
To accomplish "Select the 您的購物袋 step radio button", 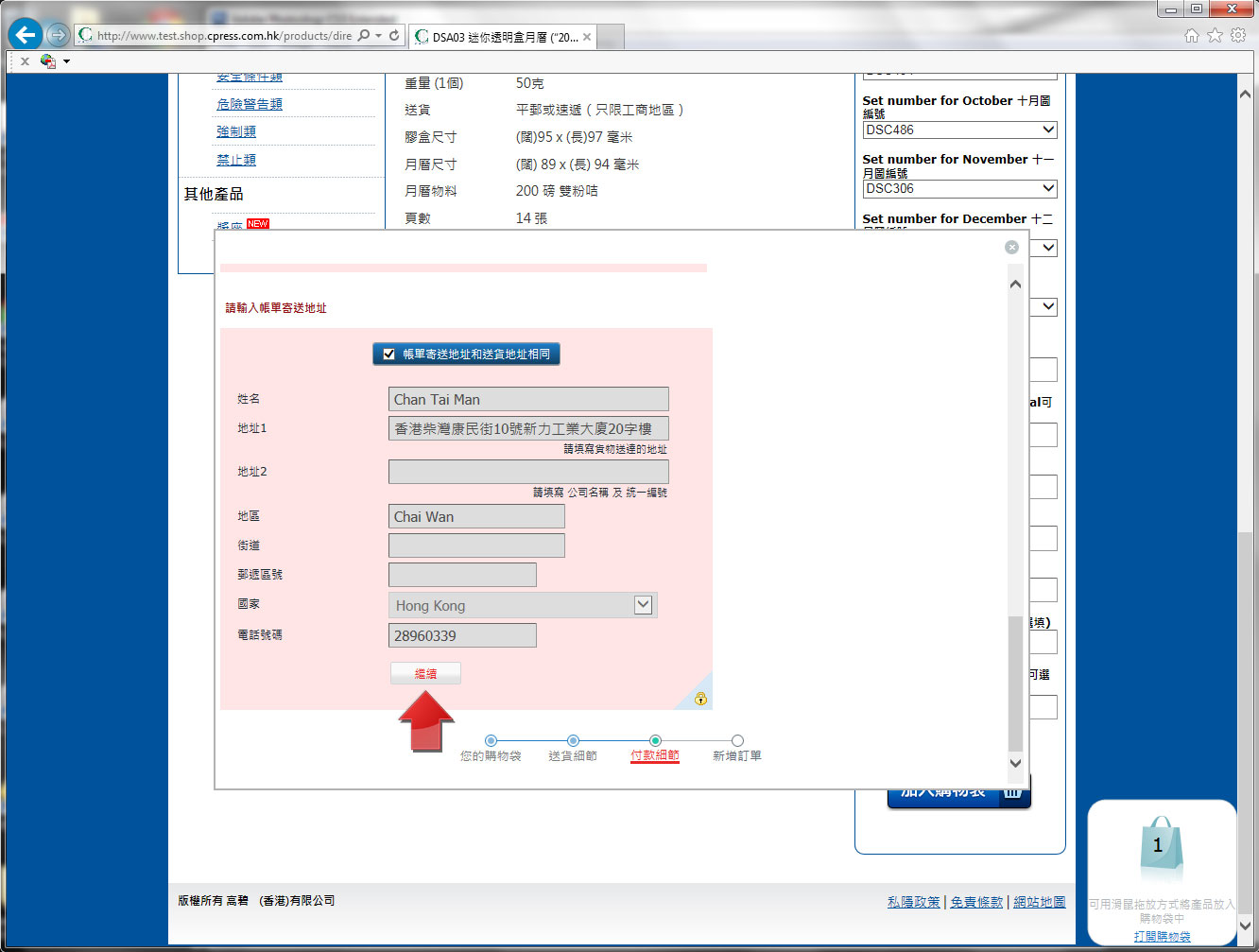I will [491, 741].
